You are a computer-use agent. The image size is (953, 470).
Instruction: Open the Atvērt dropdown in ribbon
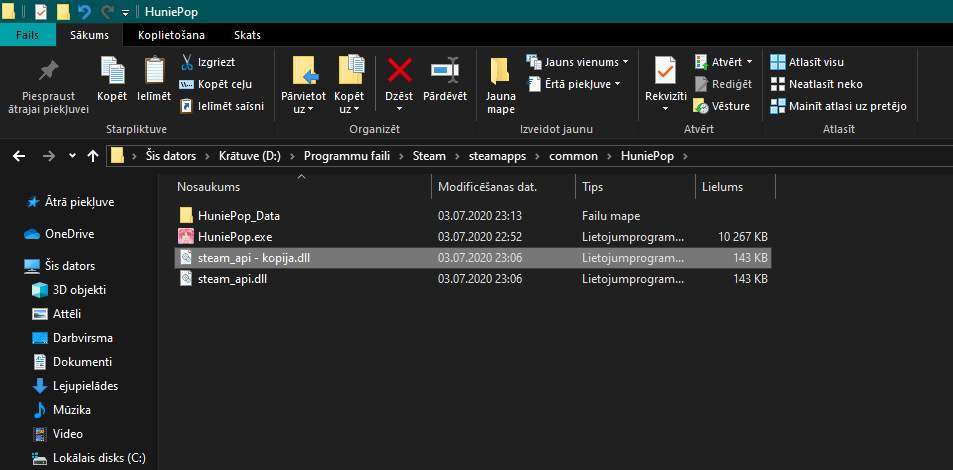723,62
